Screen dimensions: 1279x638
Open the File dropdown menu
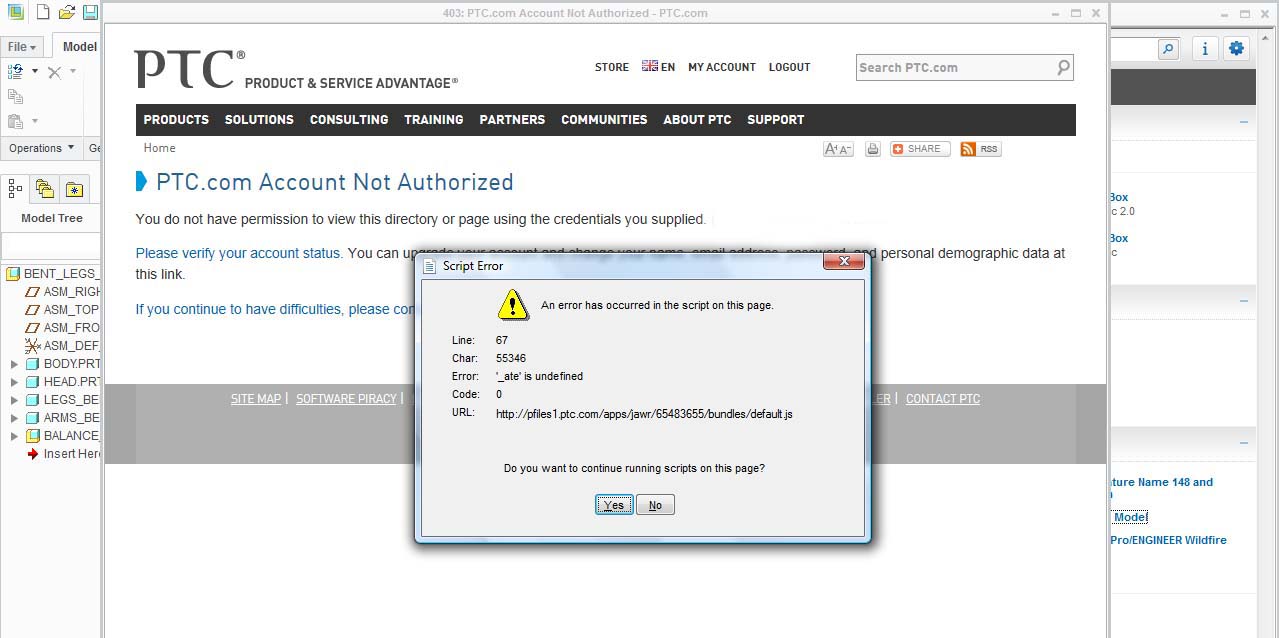pos(22,47)
